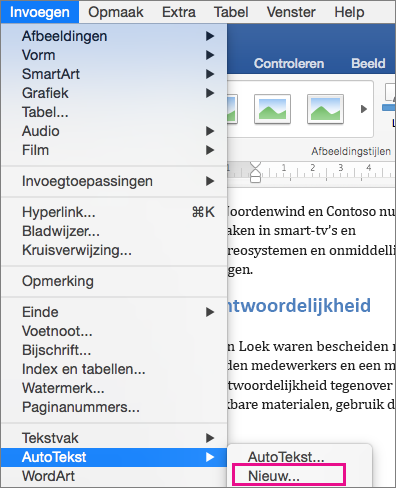396x488 pixels.
Task: Open the Tabel menu in menu bar
Action: point(231,12)
